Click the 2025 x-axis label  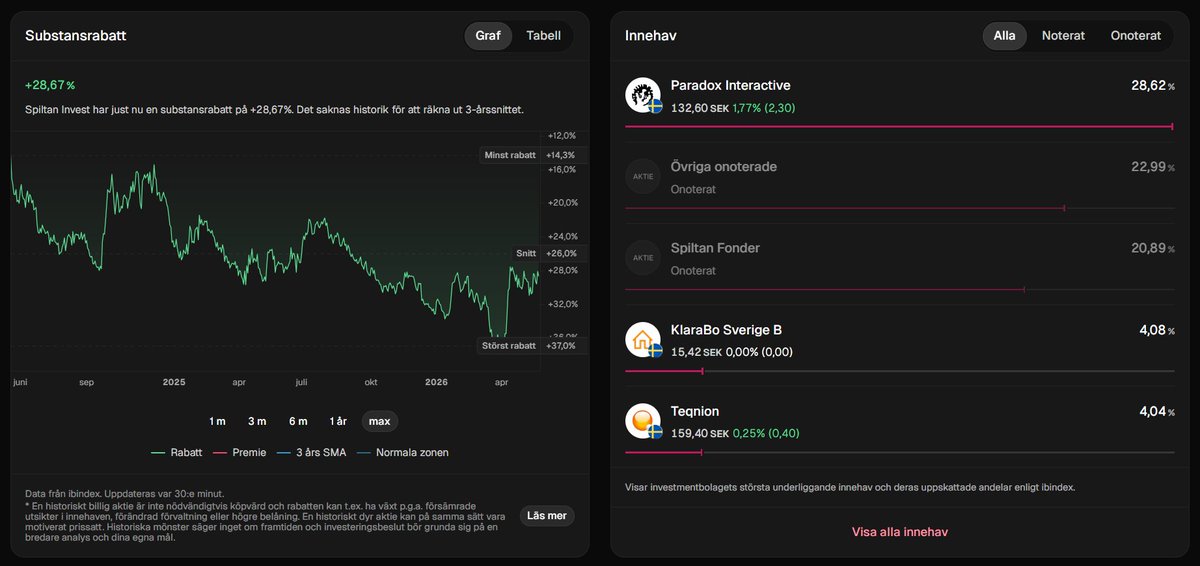click(174, 382)
